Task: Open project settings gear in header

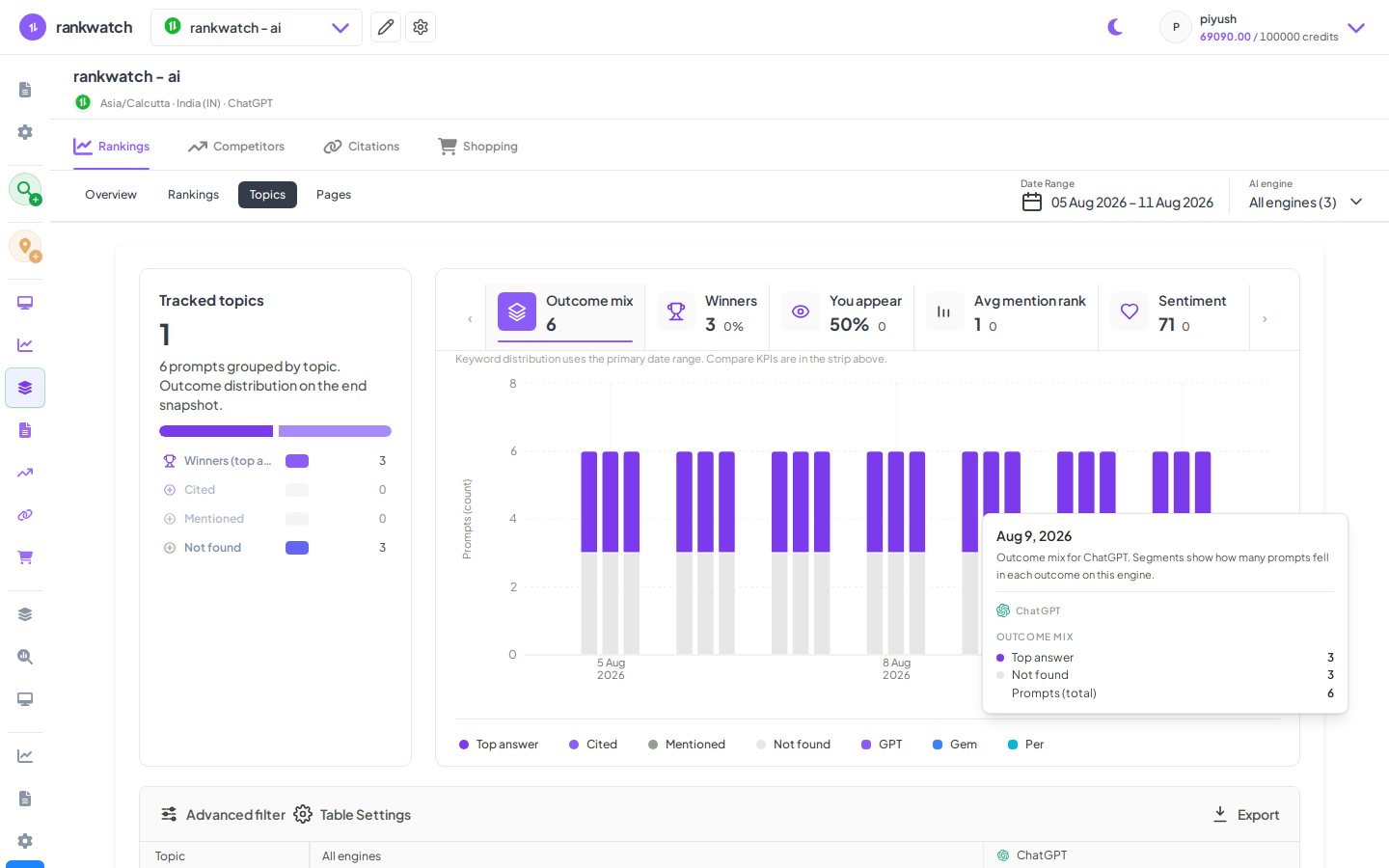Action: click(x=421, y=27)
